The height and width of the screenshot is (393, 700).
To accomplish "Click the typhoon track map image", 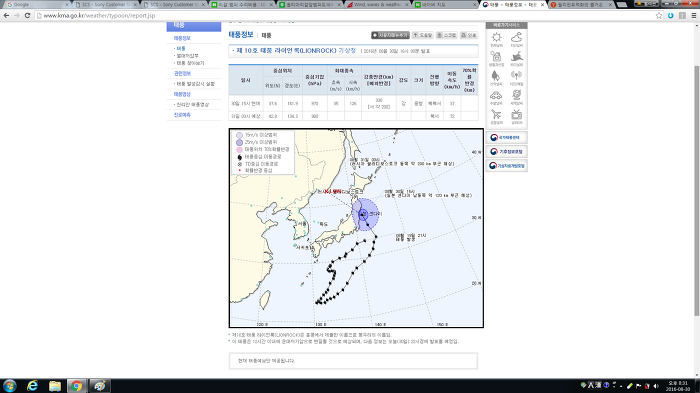I will click(356, 228).
